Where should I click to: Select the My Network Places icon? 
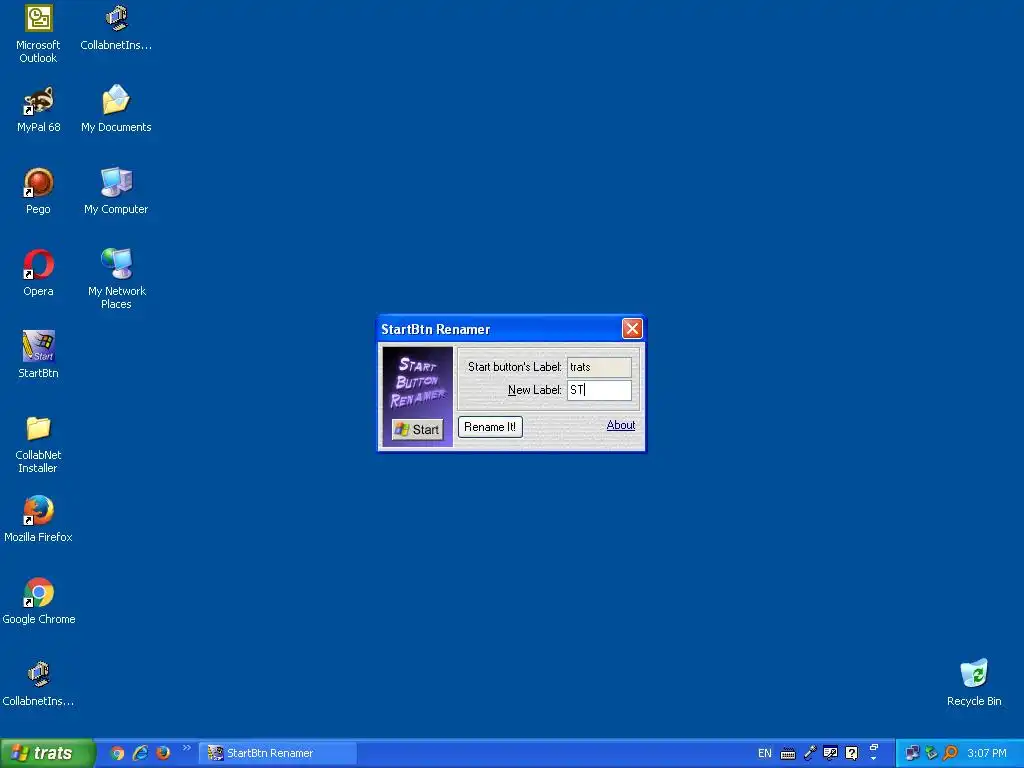[116, 280]
